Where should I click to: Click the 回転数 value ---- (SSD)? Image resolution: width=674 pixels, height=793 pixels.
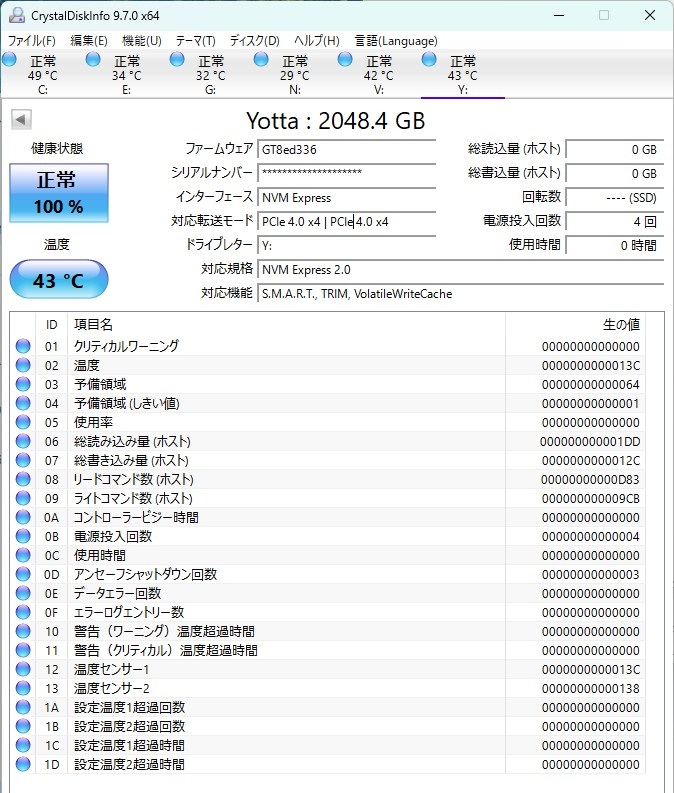pos(614,197)
